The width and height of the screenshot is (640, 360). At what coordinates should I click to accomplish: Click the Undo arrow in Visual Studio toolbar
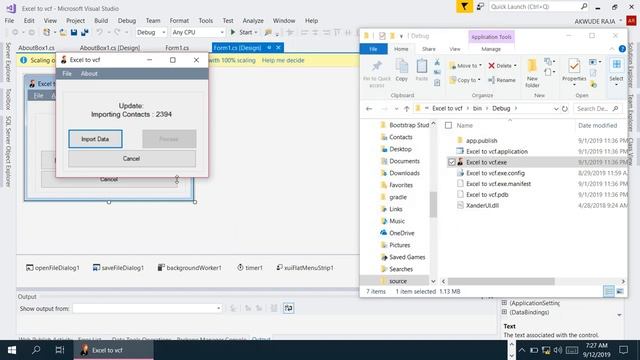tap(99, 32)
